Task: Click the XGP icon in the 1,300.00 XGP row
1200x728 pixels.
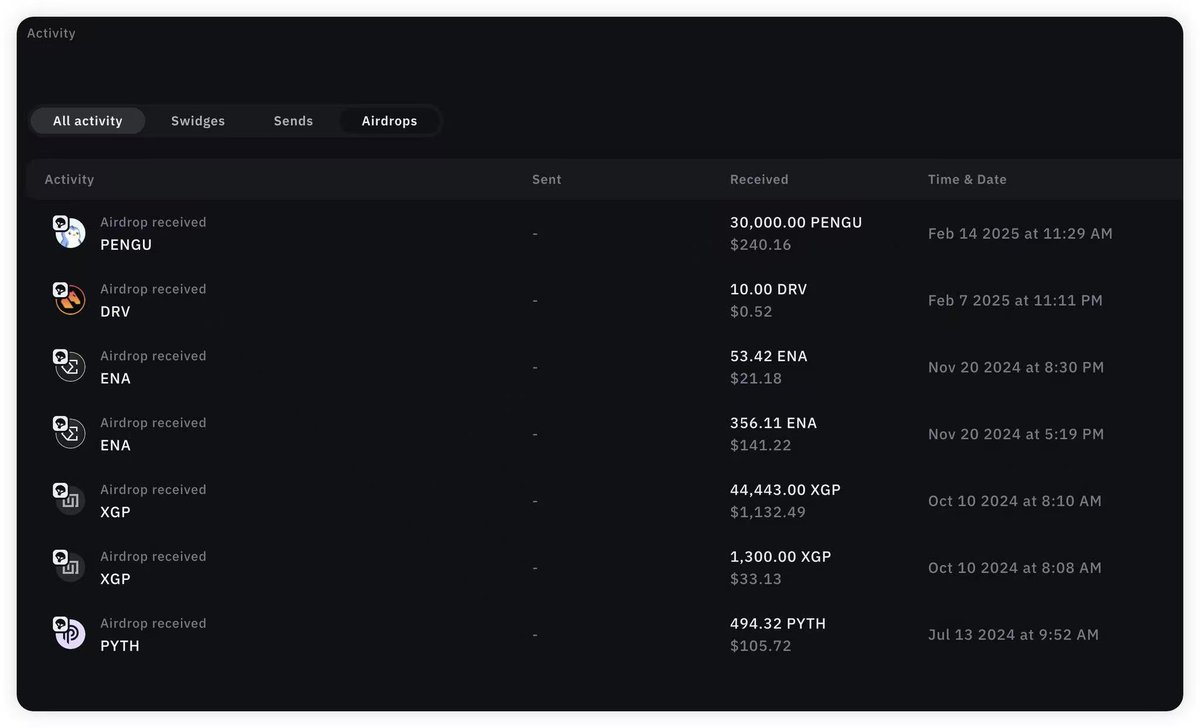Action: [x=69, y=567]
